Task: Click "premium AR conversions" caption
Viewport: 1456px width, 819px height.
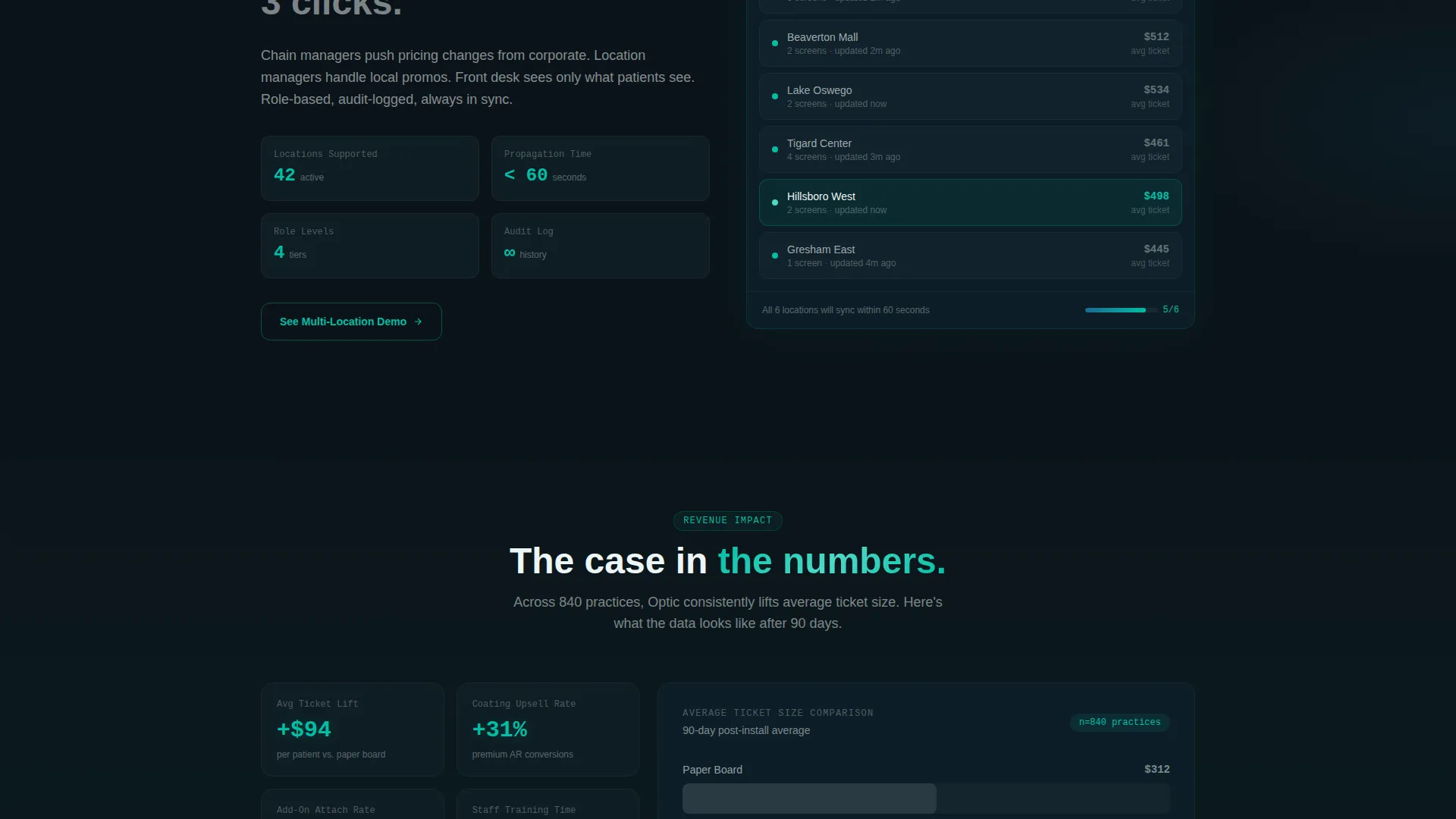Action: coord(522,755)
